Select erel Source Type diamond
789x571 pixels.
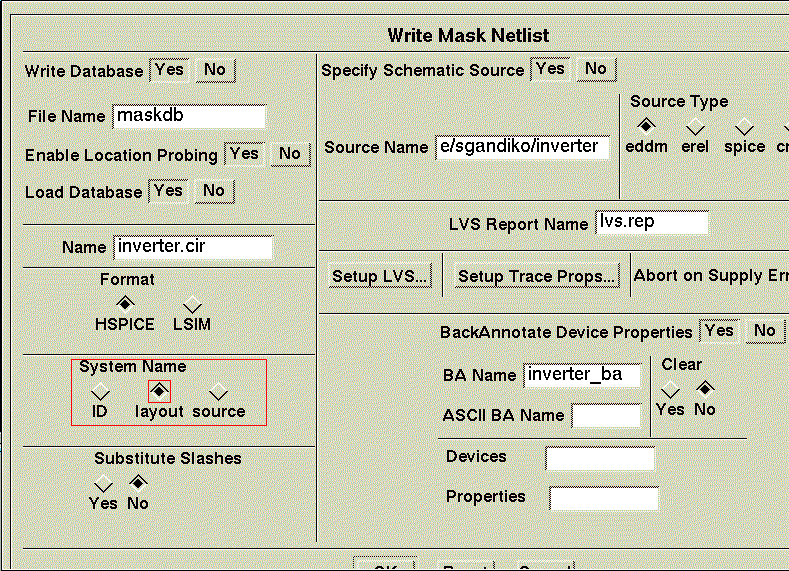(695, 126)
